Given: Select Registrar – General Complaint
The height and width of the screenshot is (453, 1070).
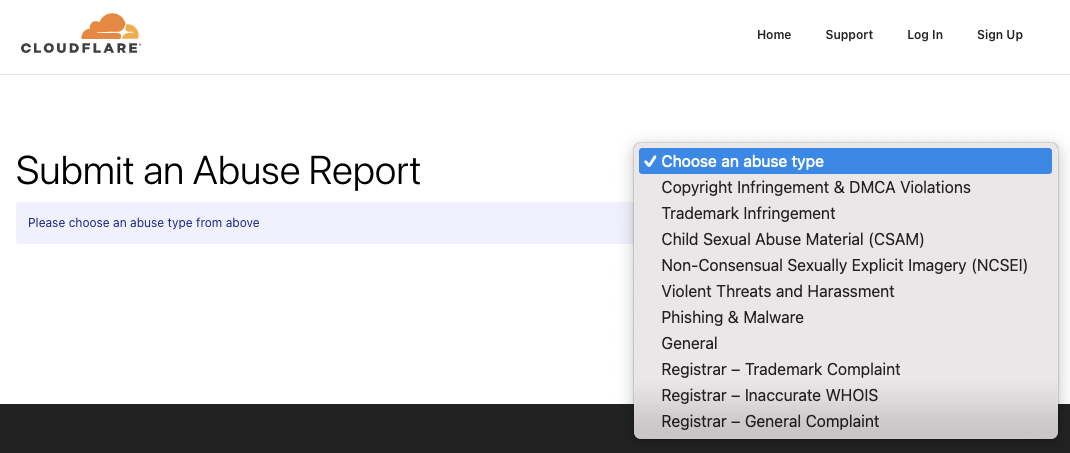Looking at the screenshot, I should click(x=845, y=420).
